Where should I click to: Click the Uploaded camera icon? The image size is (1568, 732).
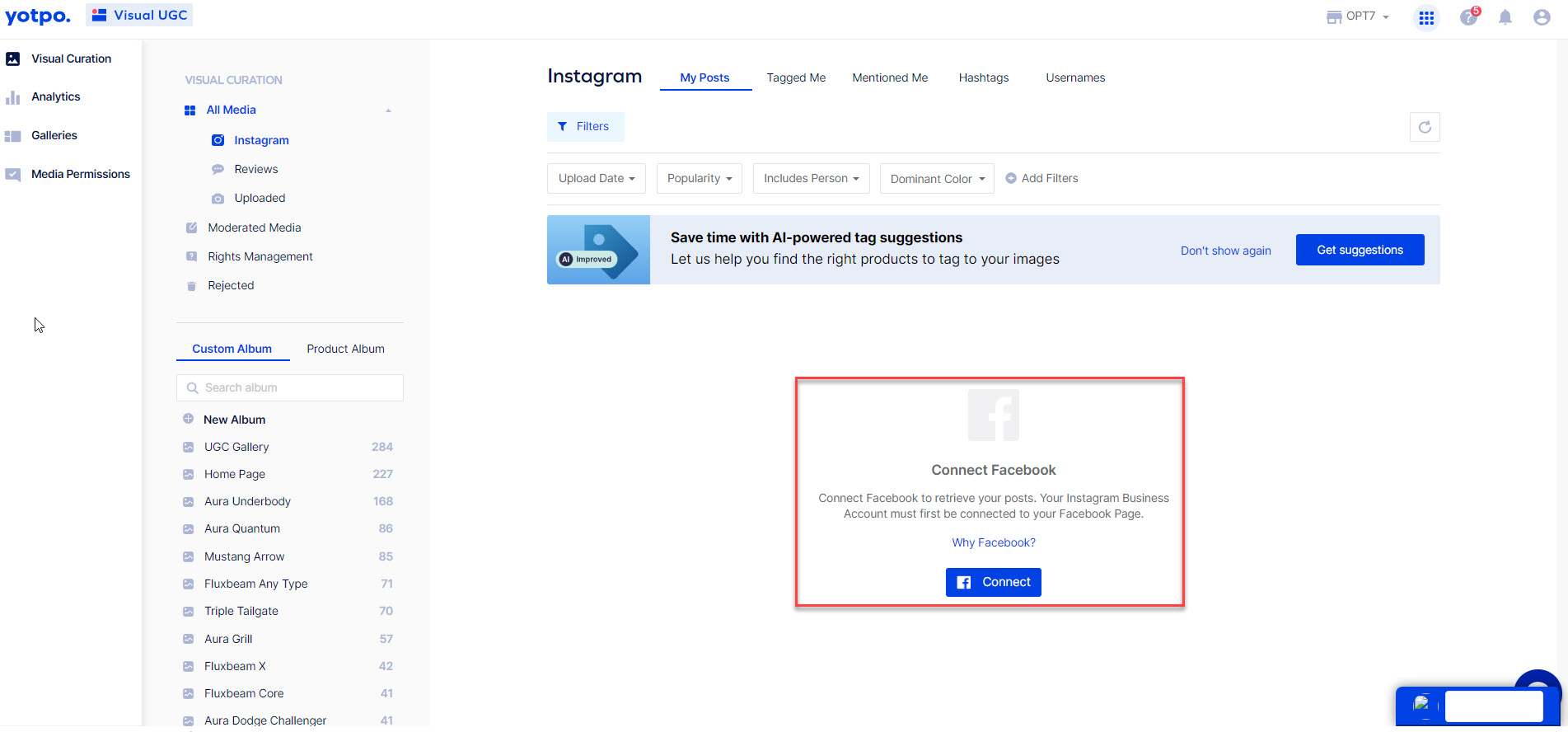(218, 199)
